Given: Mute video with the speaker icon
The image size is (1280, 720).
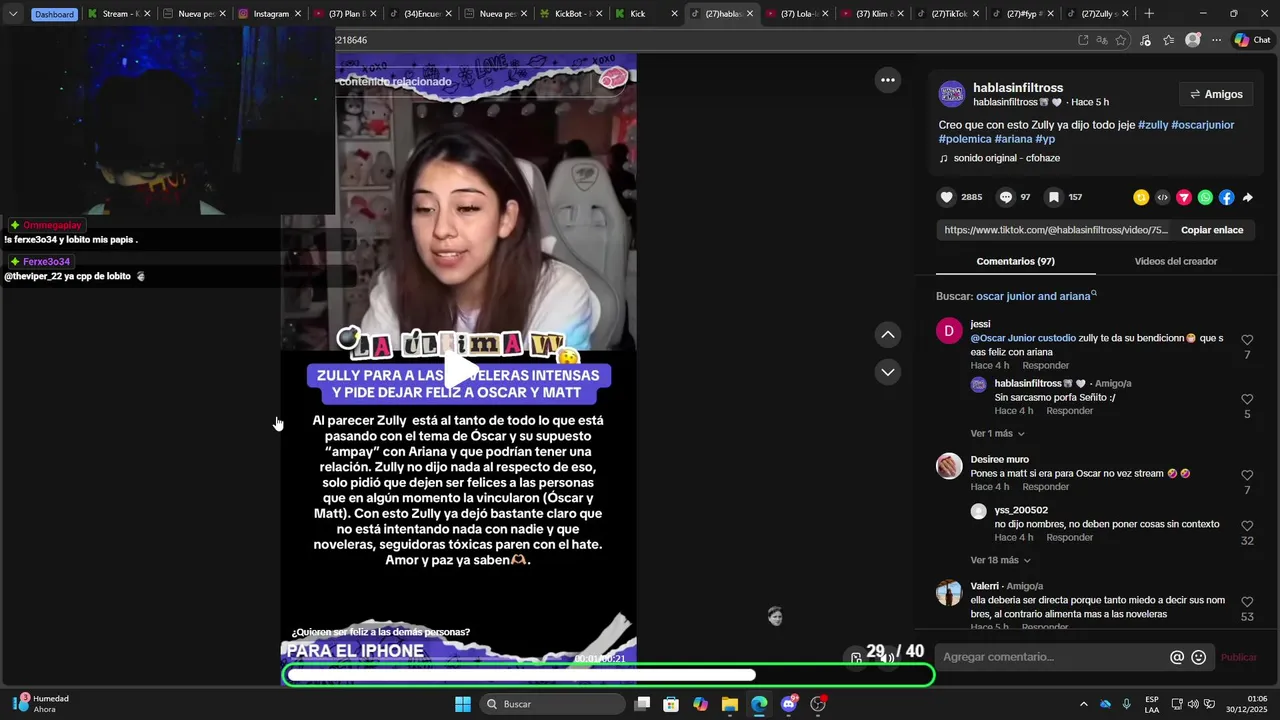Looking at the screenshot, I should pos(886,658).
